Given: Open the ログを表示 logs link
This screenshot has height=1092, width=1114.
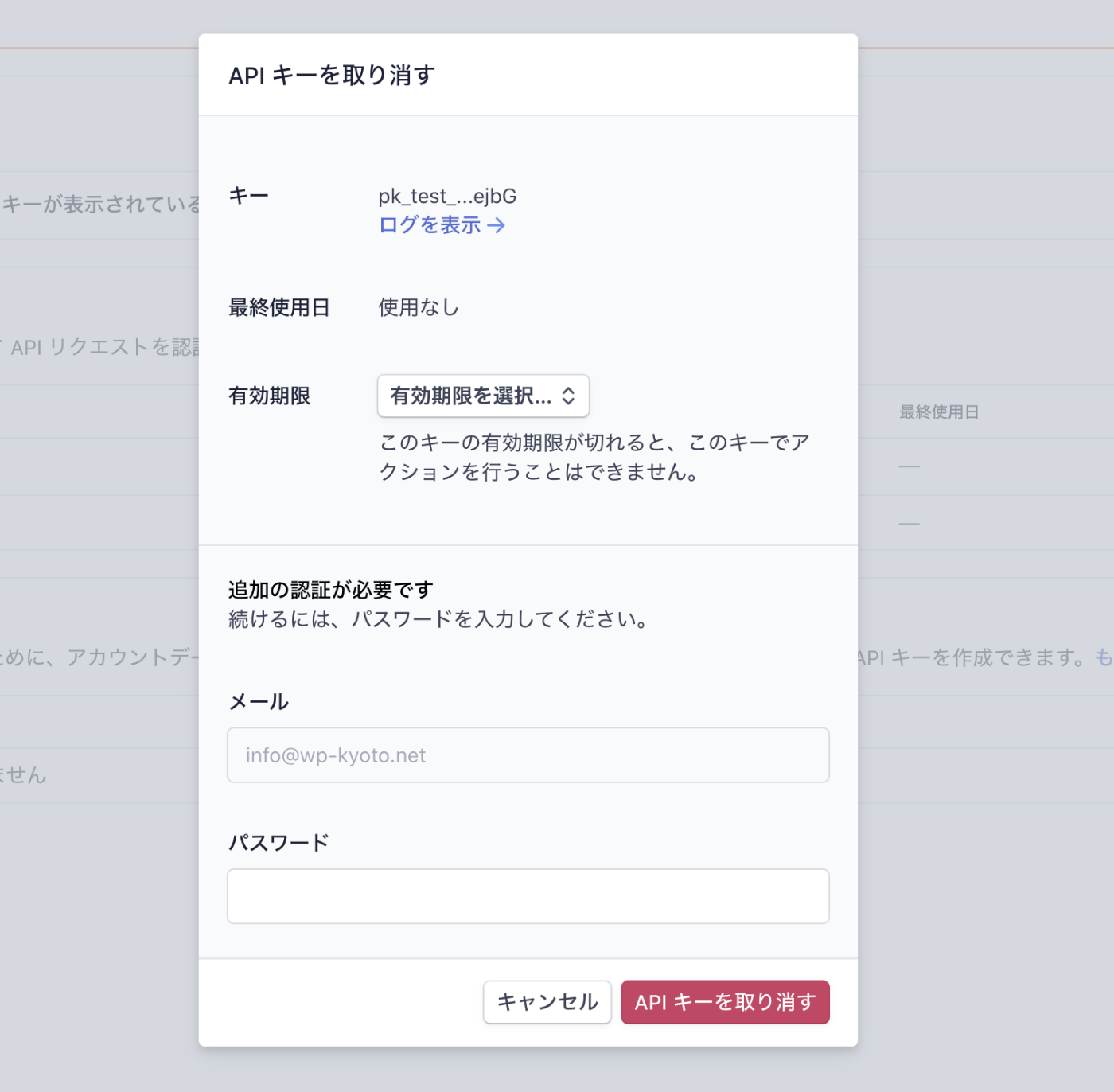Looking at the screenshot, I should pyautogui.click(x=442, y=225).
